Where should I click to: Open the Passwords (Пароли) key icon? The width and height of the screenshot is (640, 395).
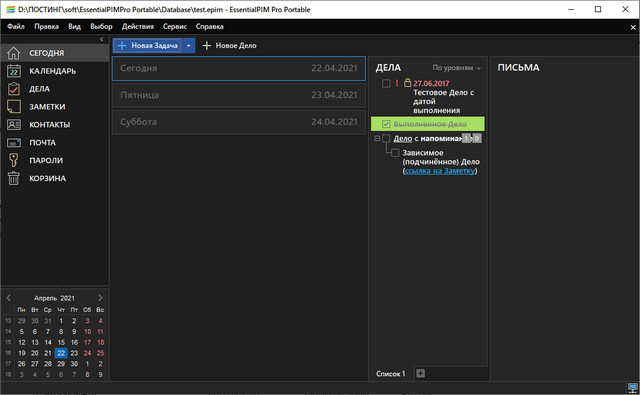click(x=13, y=160)
